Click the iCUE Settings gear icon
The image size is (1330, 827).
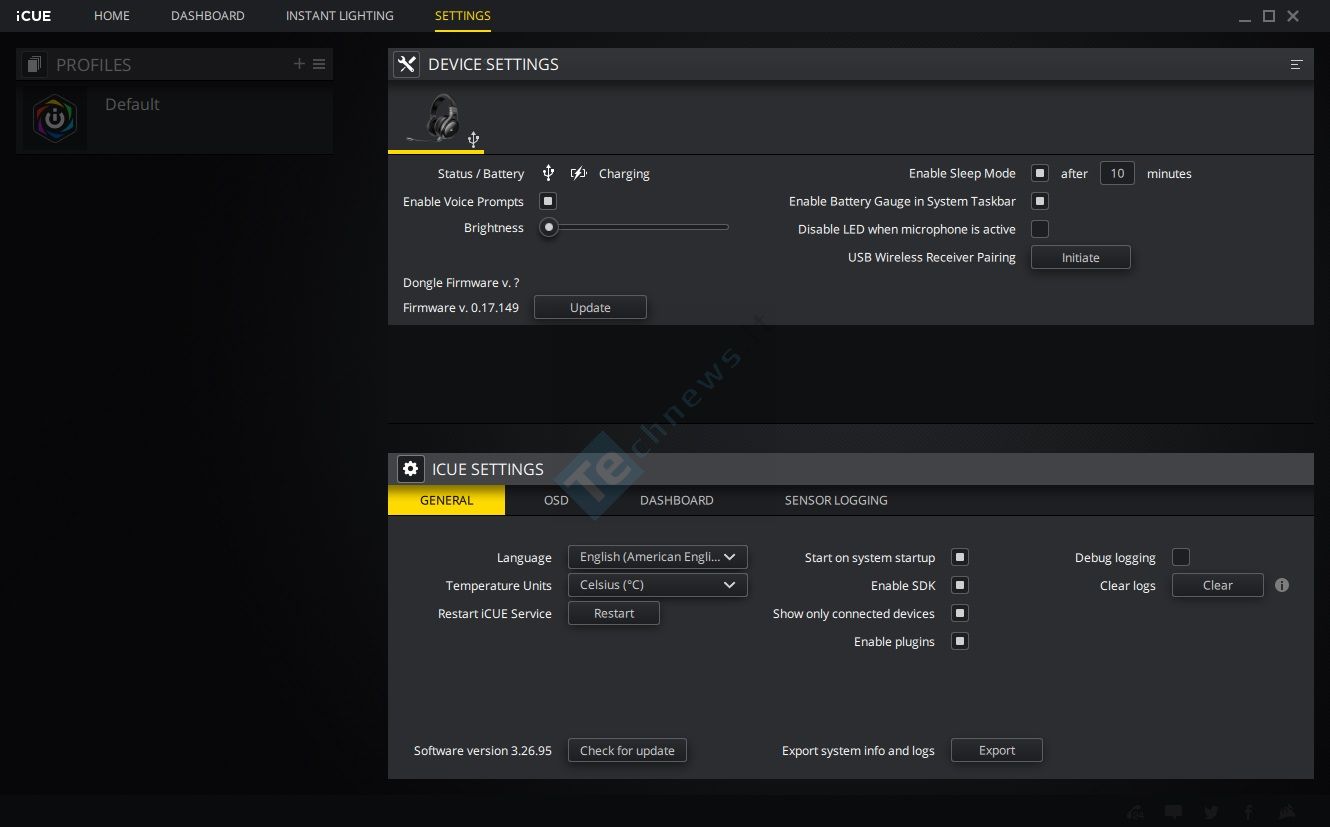pyautogui.click(x=410, y=468)
